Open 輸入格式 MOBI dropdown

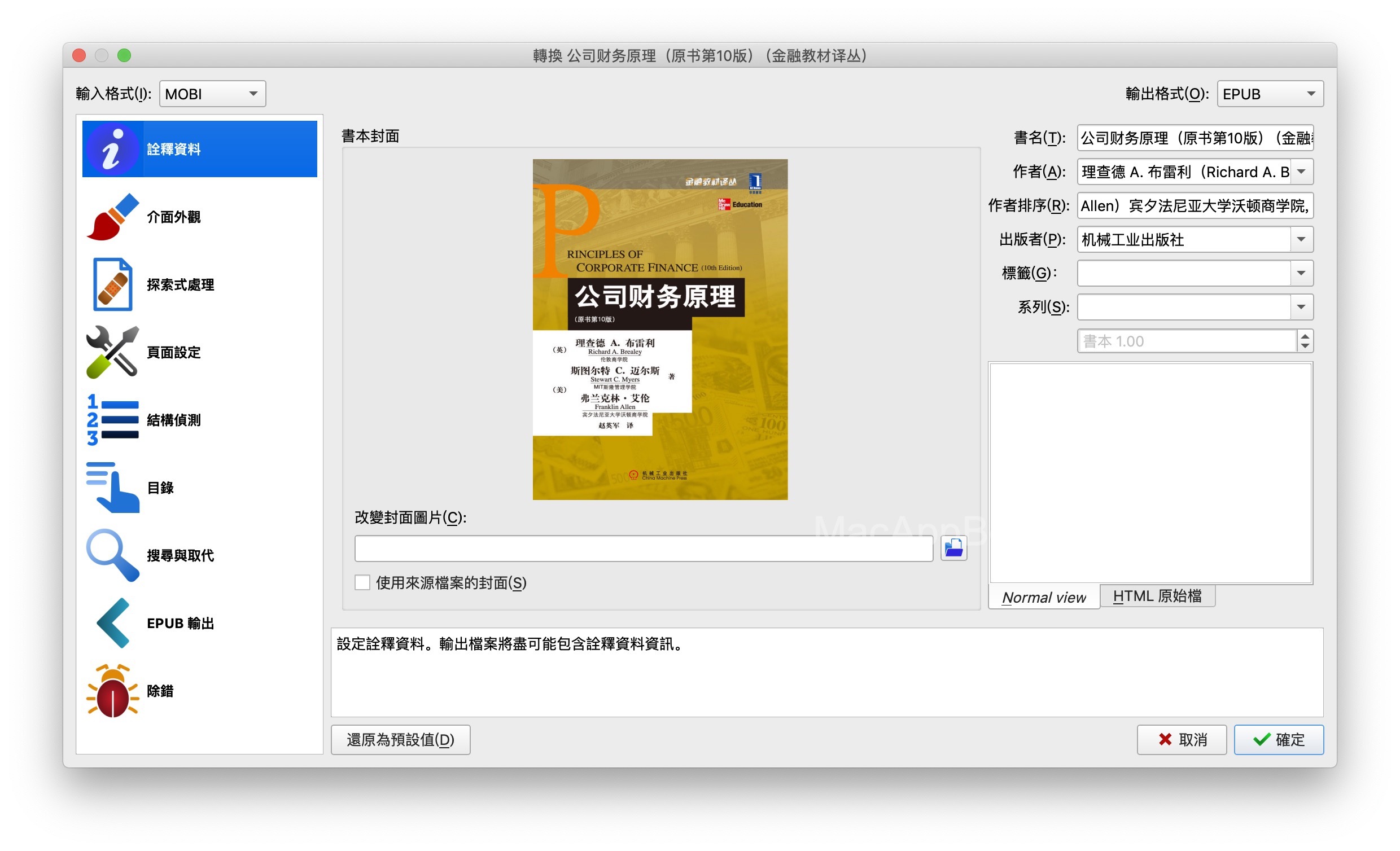(x=212, y=94)
